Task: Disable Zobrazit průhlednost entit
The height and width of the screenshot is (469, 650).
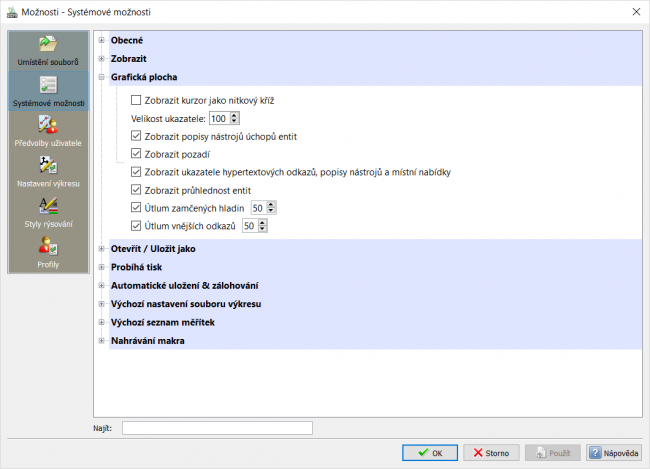Action: click(x=136, y=190)
